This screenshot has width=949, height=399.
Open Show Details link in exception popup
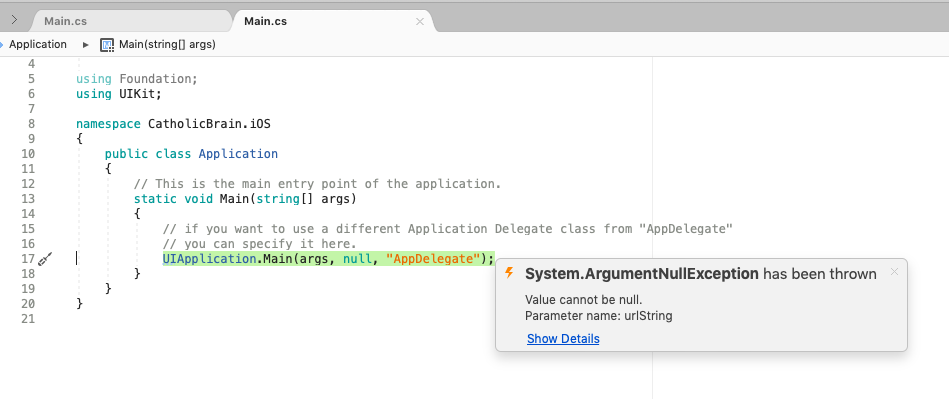click(x=563, y=338)
